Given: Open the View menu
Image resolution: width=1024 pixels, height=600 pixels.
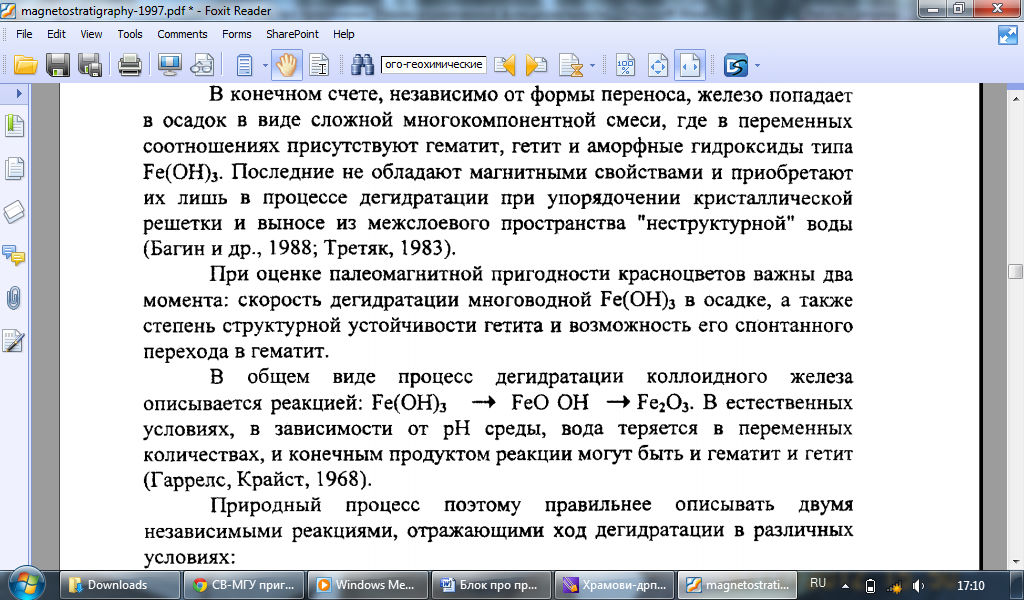Looking at the screenshot, I should [91, 34].
